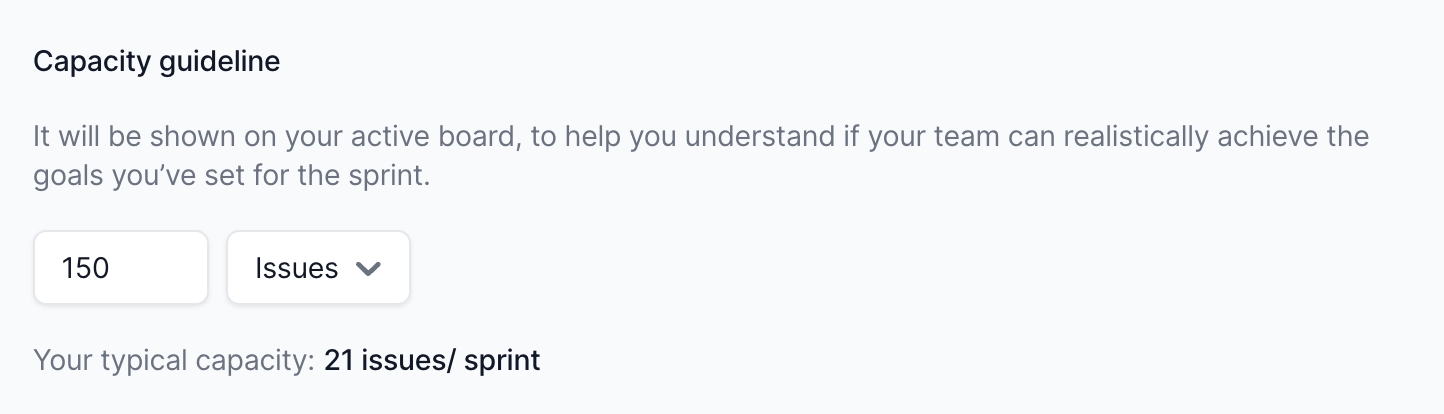This screenshot has height=414, width=1444.
Task: Click 'It will be shown on your active board'
Action: [x=276, y=136]
